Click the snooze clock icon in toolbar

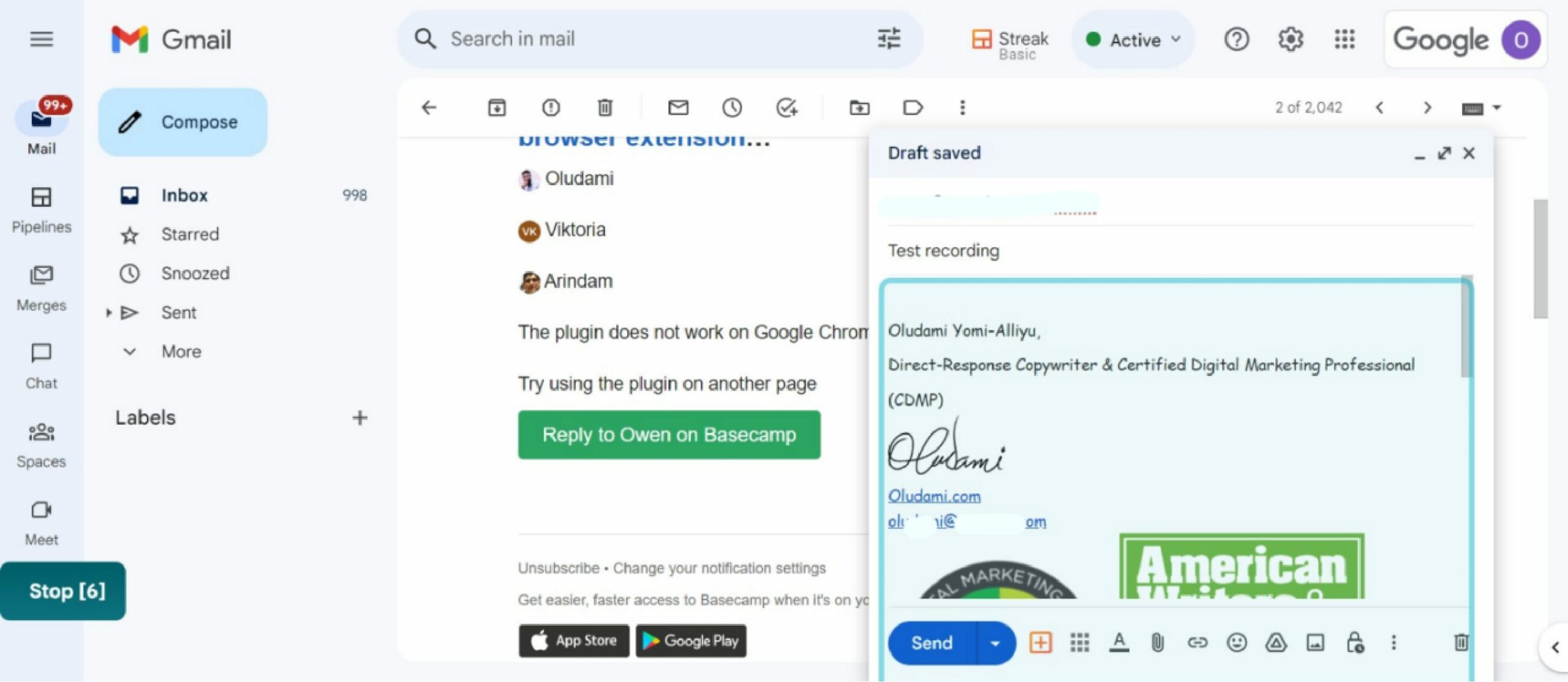731,107
